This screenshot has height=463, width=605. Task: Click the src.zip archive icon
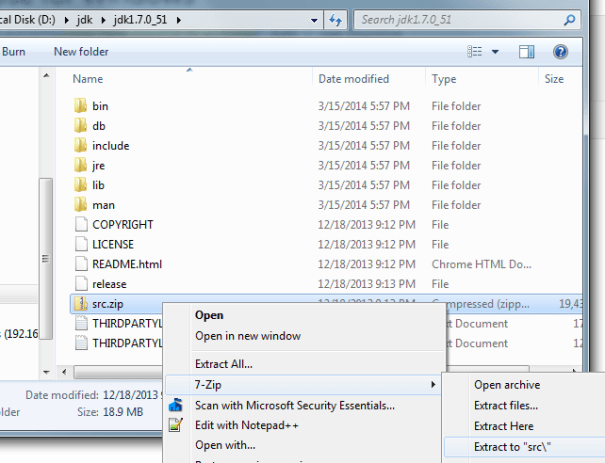81,304
